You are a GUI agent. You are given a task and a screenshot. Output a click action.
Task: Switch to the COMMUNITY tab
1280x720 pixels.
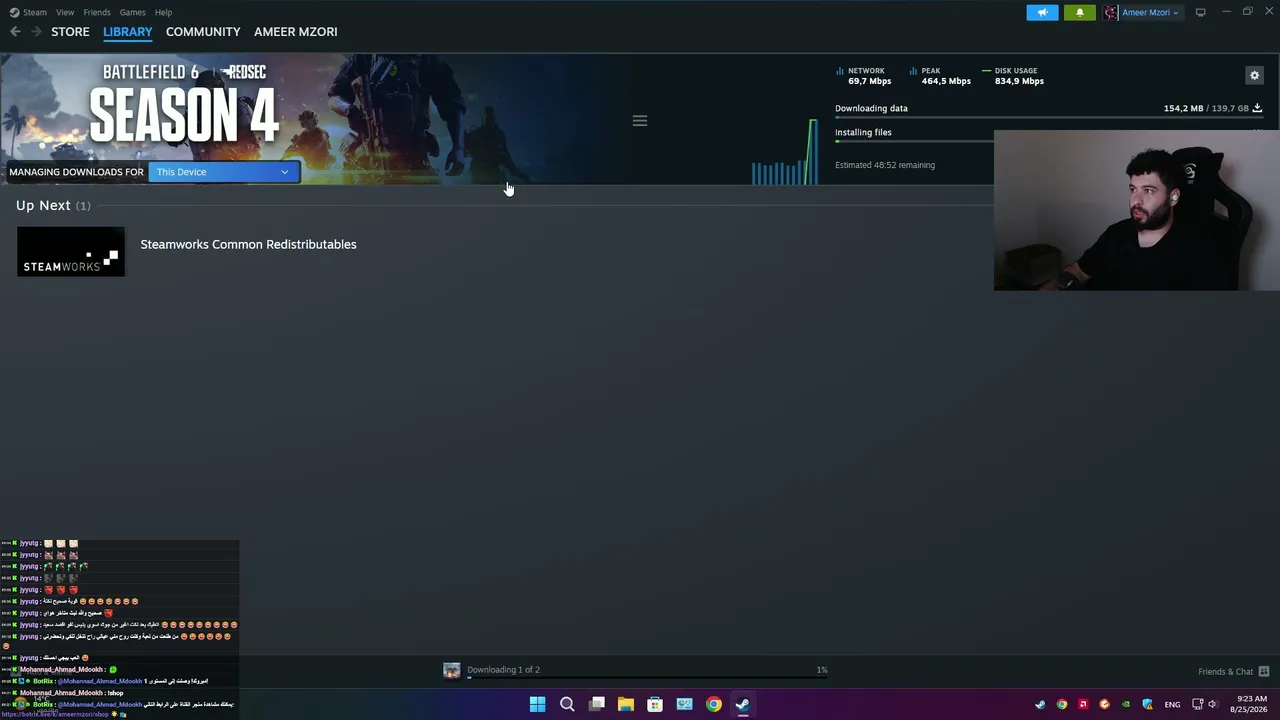click(x=203, y=32)
